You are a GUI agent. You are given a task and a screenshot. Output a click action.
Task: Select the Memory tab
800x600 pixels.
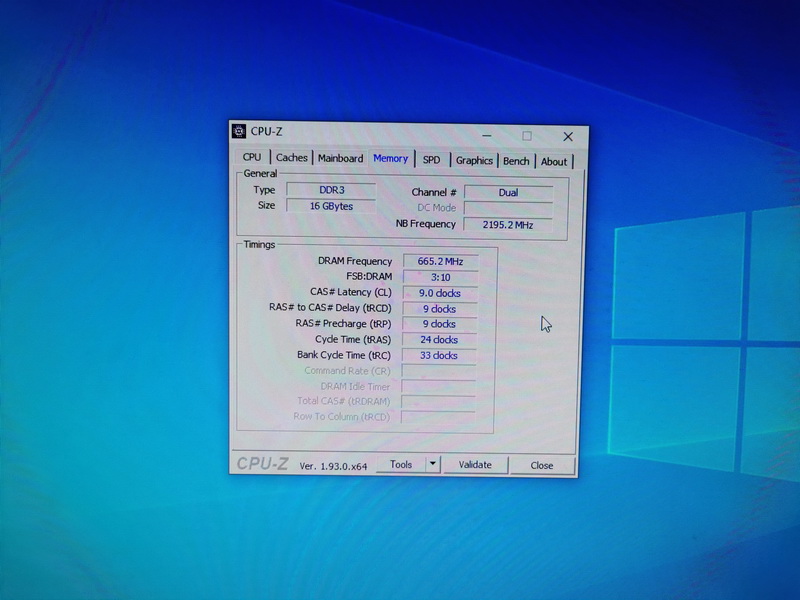[x=390, y=158]
